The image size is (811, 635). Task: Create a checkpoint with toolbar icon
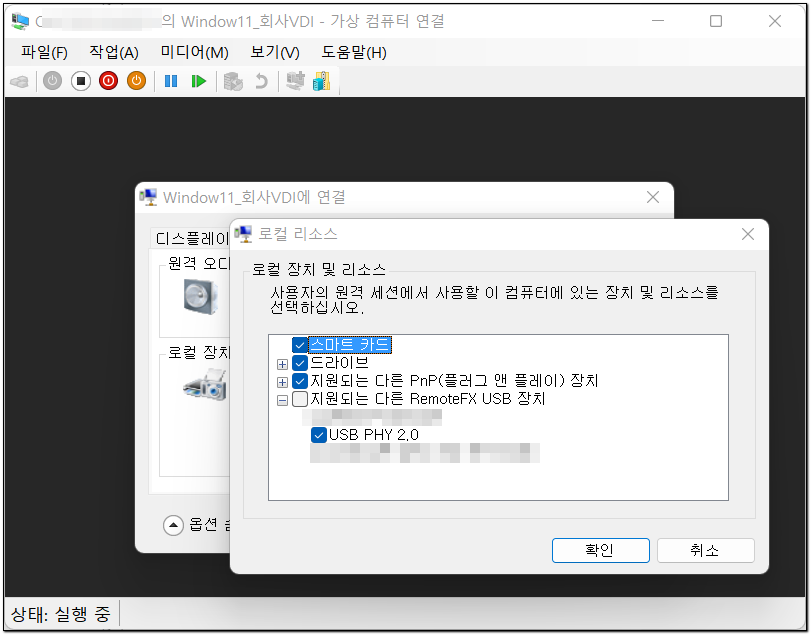(x=233, y=81)
